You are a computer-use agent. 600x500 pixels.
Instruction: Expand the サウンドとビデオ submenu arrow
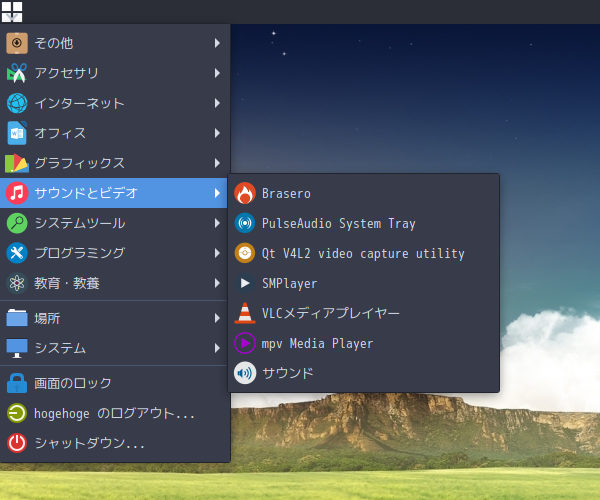pyautogui.click(x=217, y=193)
